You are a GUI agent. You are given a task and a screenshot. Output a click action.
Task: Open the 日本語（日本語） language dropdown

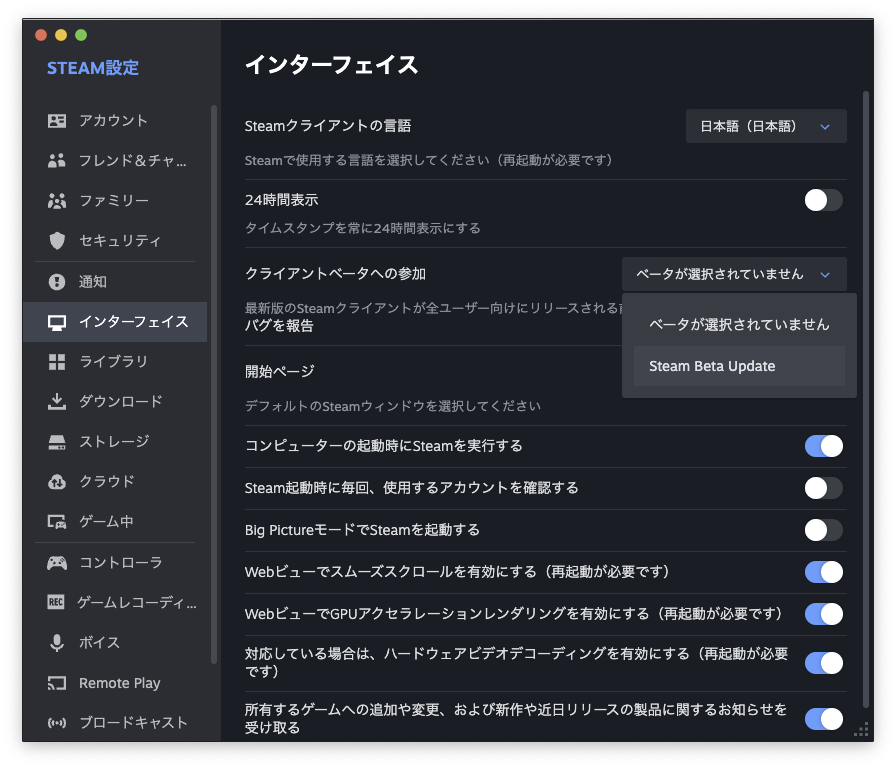pos(766,126)
